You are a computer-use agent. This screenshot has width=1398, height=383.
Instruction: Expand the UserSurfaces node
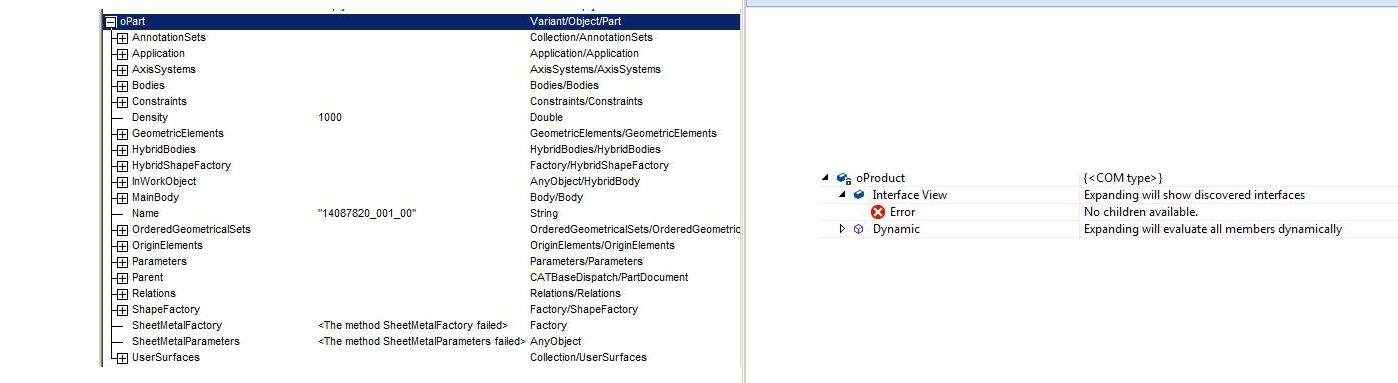(x=122, y=357)
